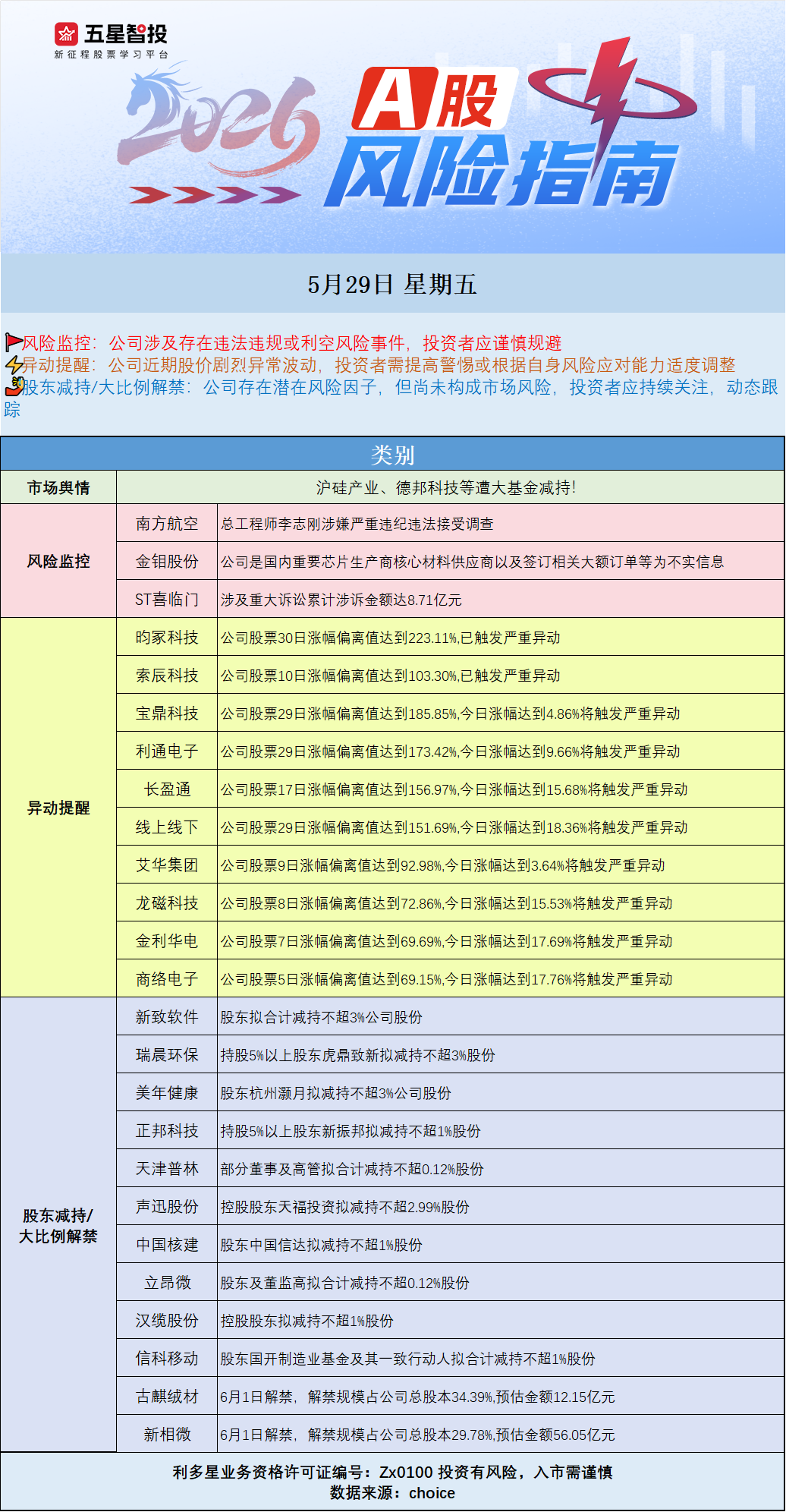The image size is (786, 1512).
Task: Click 股东拟合计减持不超3%公司股份 description
Action: (322, 1017)
